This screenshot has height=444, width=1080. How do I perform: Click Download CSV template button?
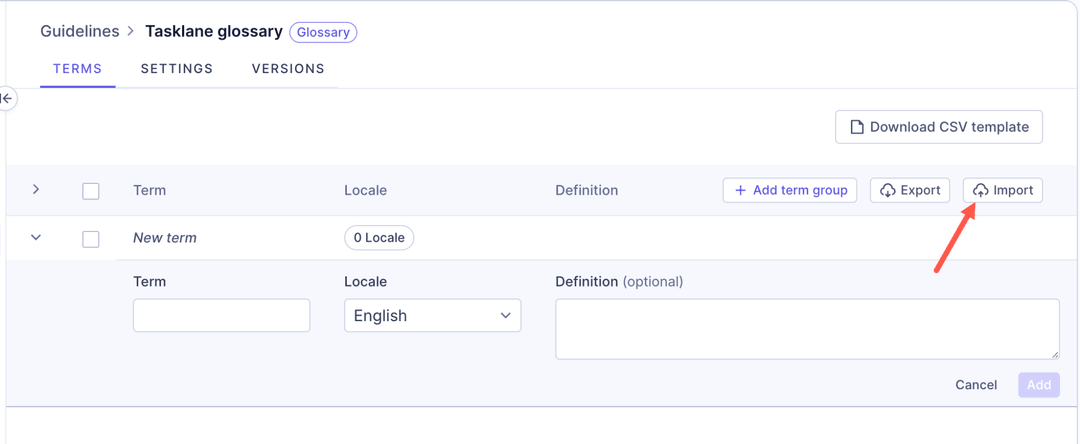coord(939,127)
